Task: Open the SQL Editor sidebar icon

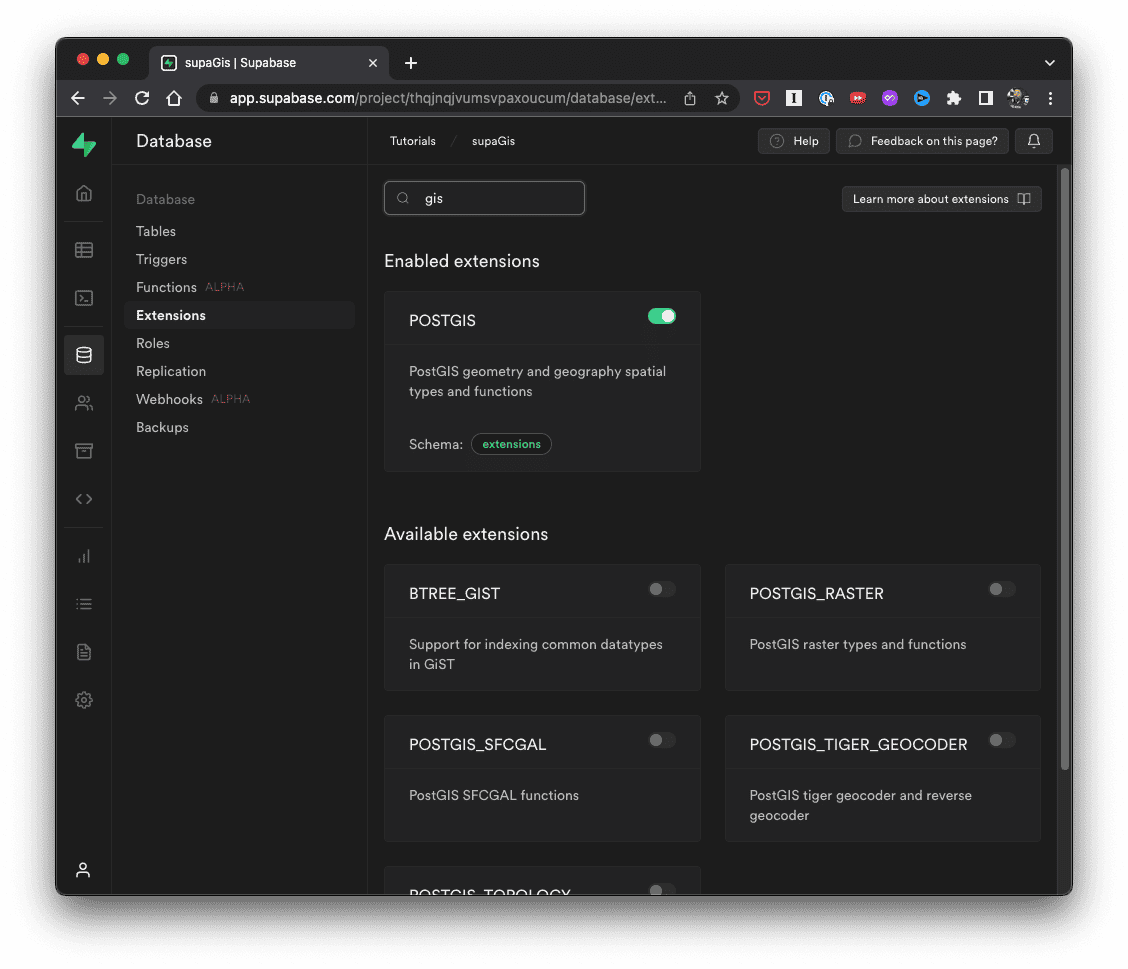Action: [x=84, y=298]
